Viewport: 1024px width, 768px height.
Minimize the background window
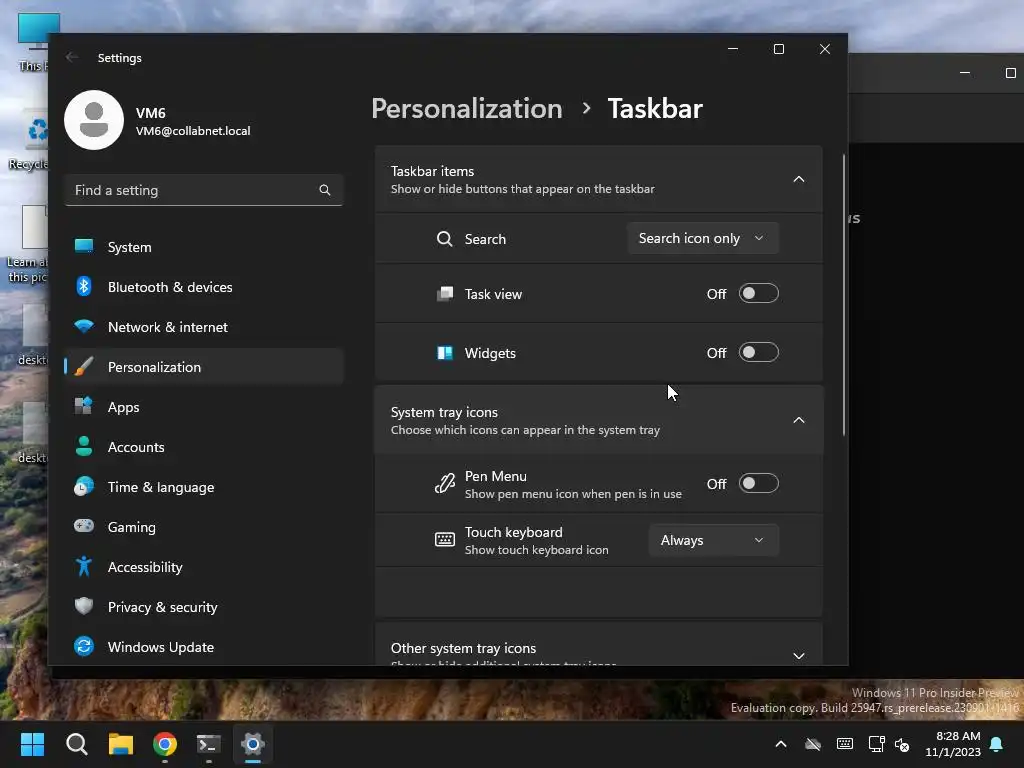point(965,73)
